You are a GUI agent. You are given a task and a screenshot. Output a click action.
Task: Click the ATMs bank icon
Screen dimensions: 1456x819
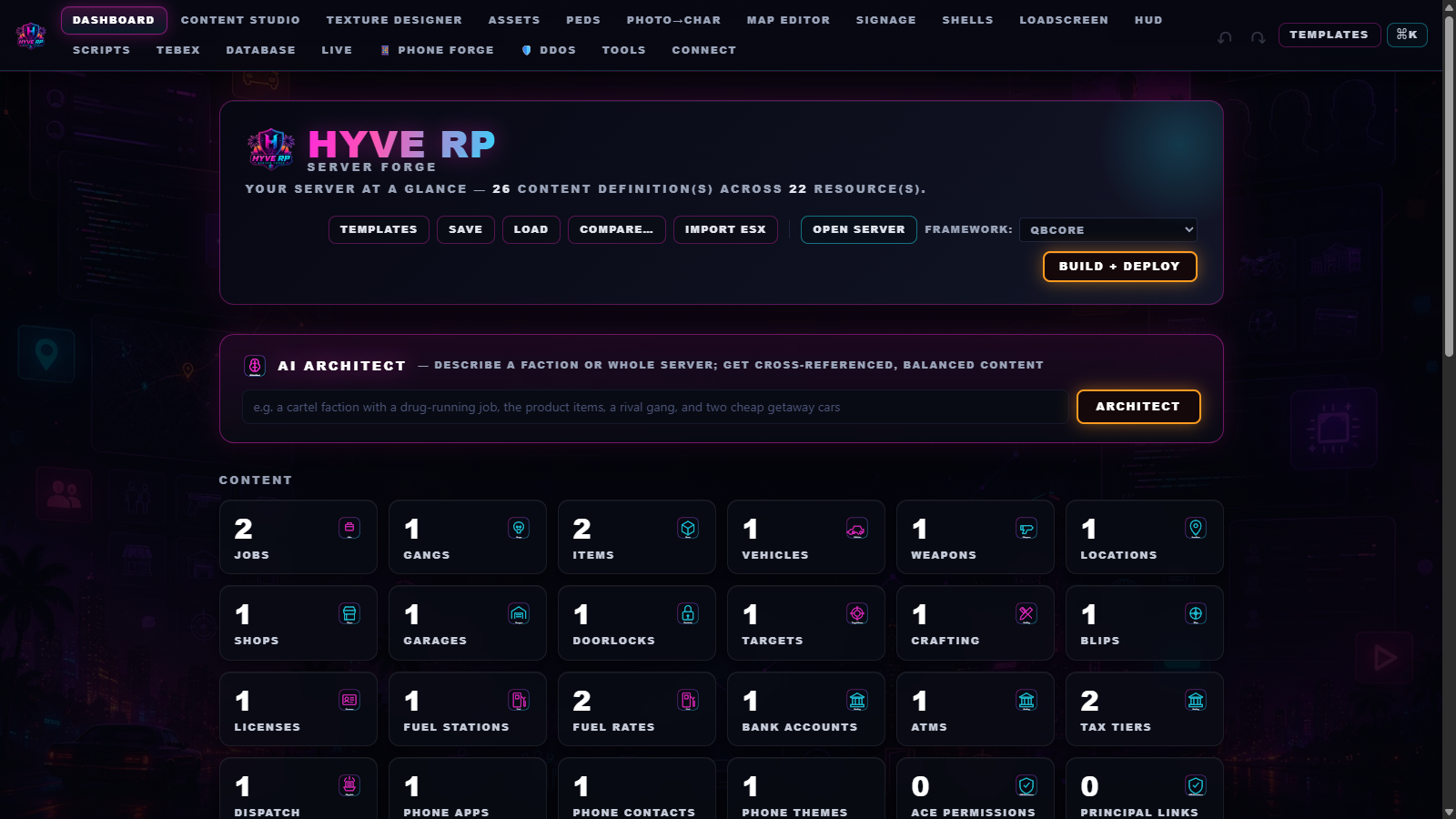[x=1026, y=700]
